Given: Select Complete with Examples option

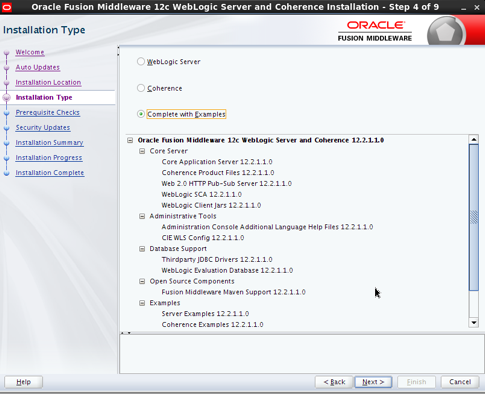Looking at the screenshot, I should coord(141,114).
